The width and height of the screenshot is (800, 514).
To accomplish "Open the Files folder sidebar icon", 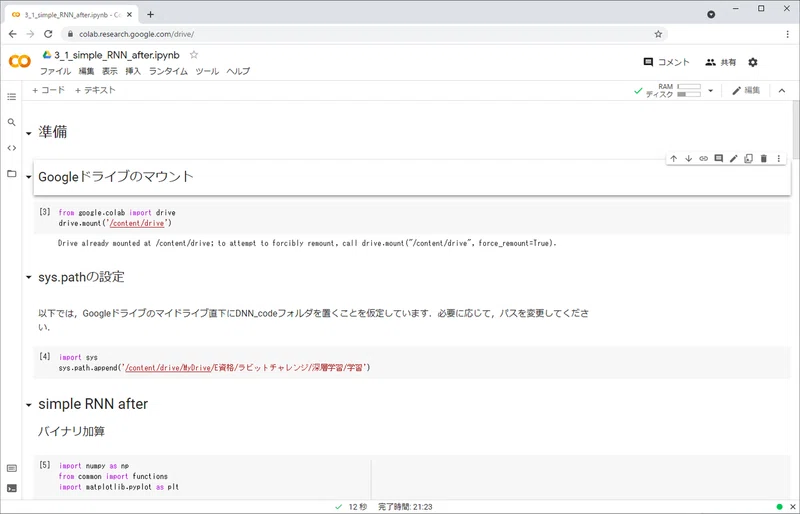I will pyautogui.click(x=12, y=174).
